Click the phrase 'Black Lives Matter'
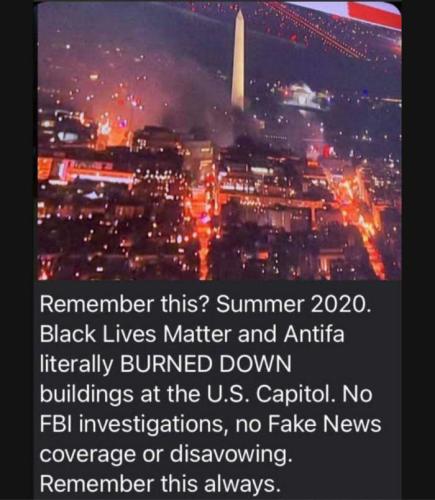 [x=136, y=334]
